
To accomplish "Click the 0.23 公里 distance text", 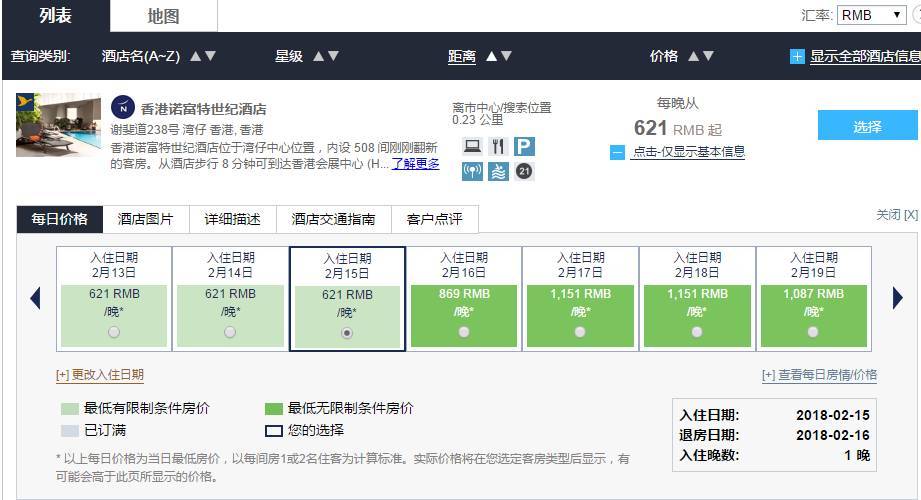I will tap(478, 120).
